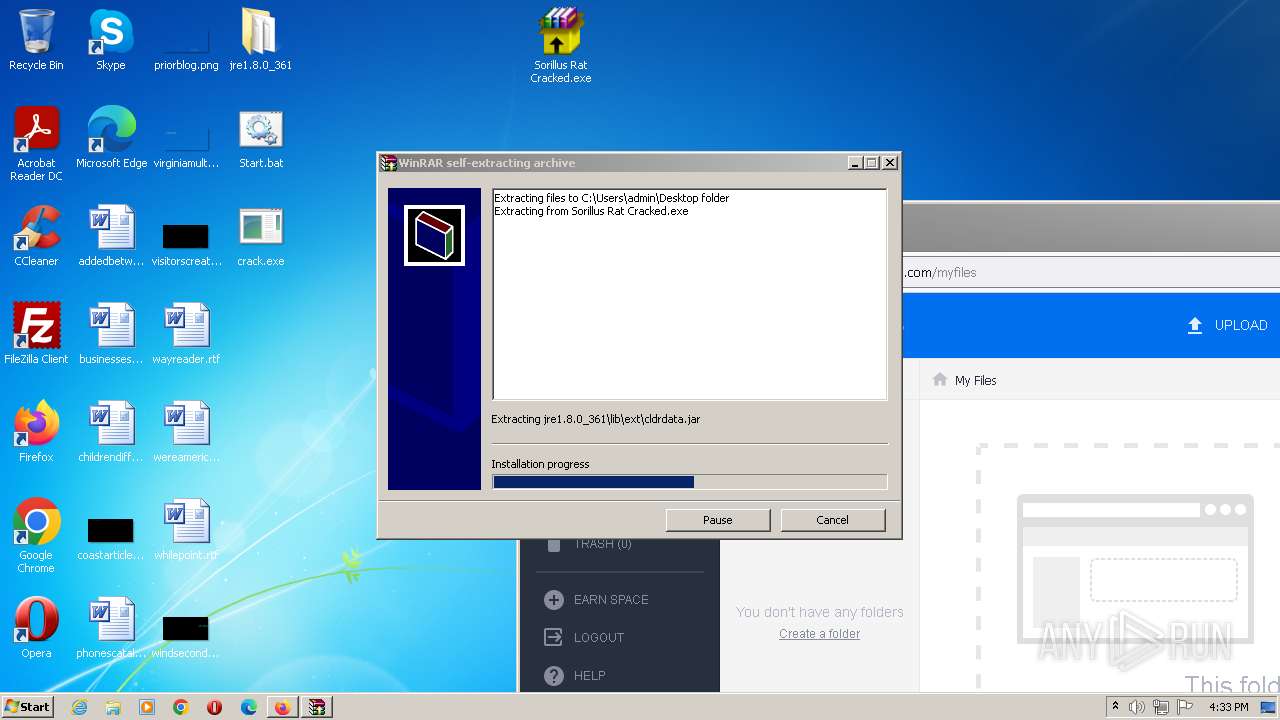Viewport: 1280px width, 720px height.
Task: Open the network tray icon
Action: click(1161, 707)
